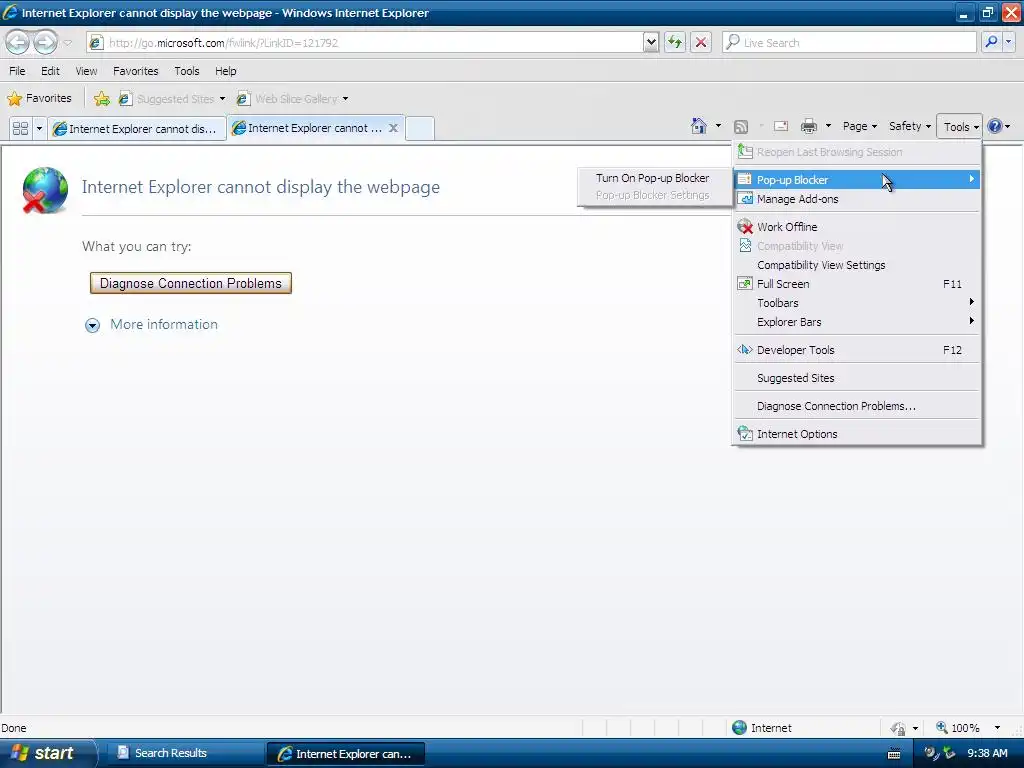Open the View menu
Screen dimensions: 1024x768
[86, 71]
